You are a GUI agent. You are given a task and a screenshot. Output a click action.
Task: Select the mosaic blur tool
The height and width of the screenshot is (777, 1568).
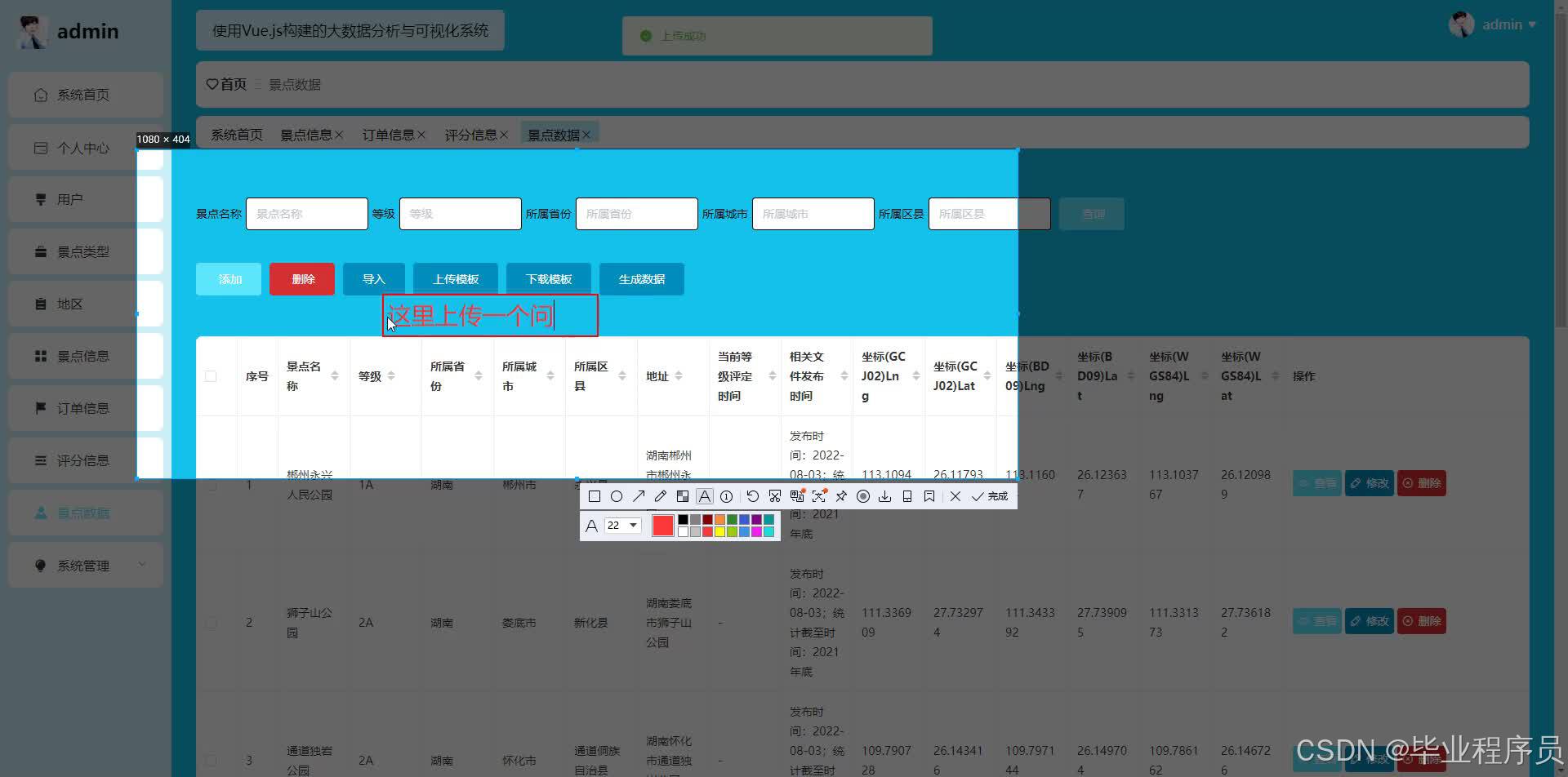pos(683,496)
